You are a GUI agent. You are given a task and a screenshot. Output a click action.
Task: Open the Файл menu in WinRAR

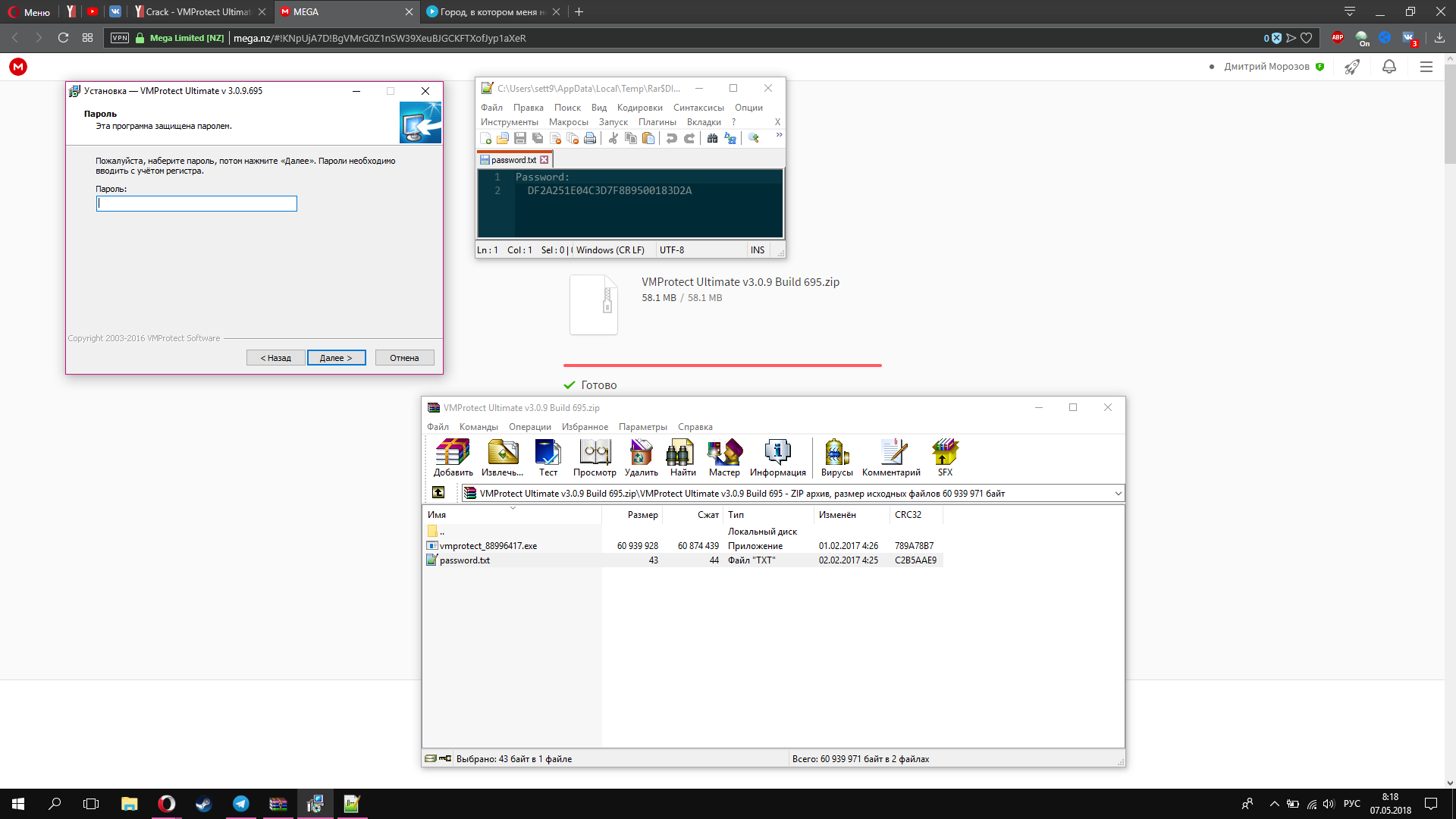pyautogui.click(x=438, y=427)
